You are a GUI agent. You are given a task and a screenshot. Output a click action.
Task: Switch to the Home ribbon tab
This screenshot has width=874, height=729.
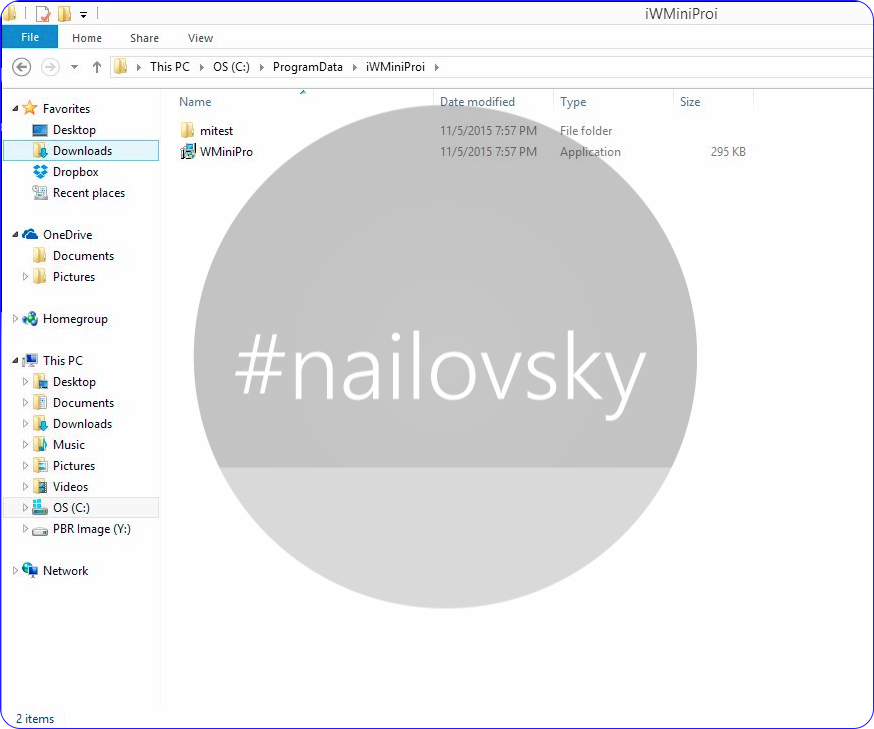(87, 38)
